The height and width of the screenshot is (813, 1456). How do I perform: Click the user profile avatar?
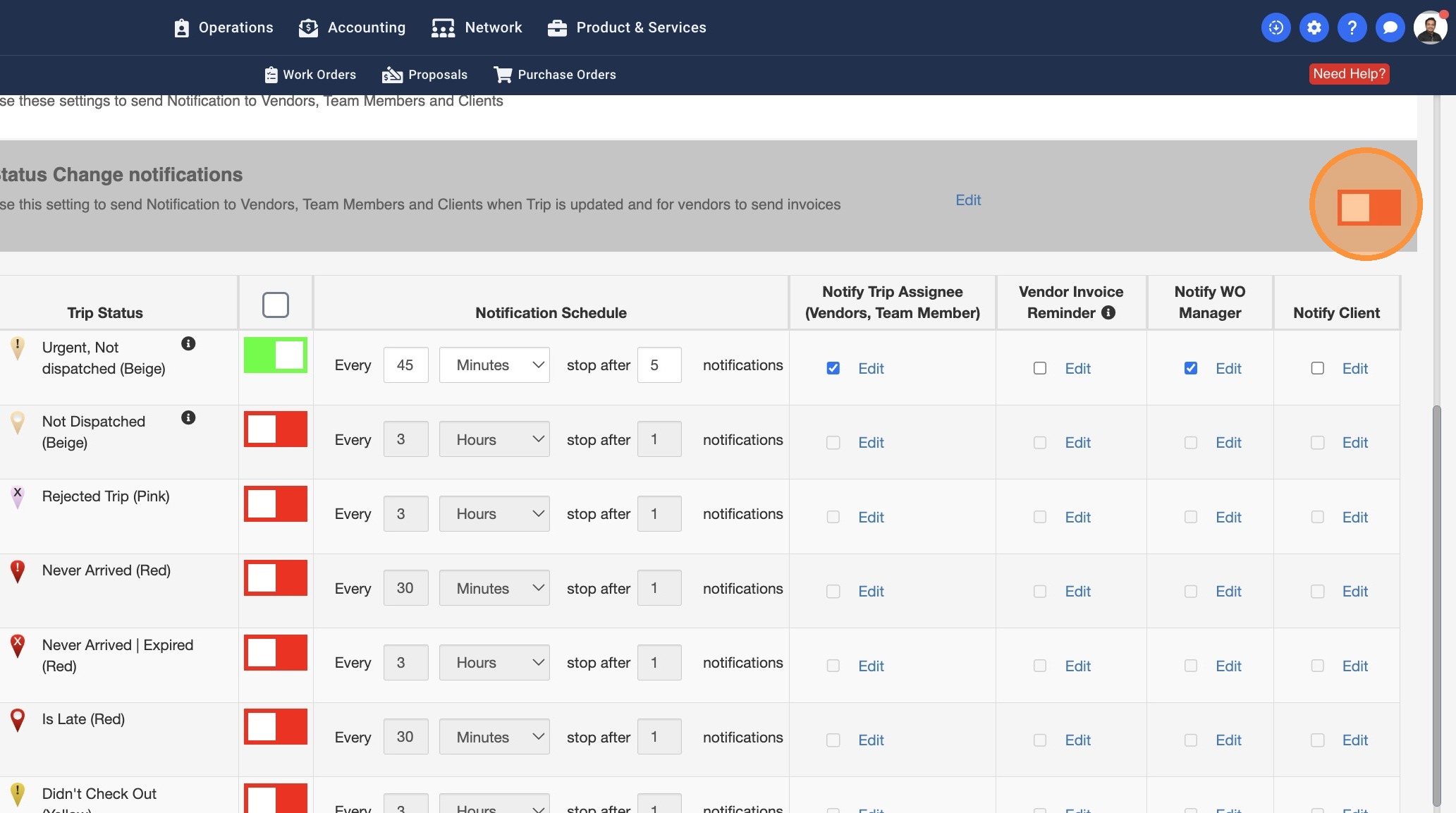point(1430,27)
